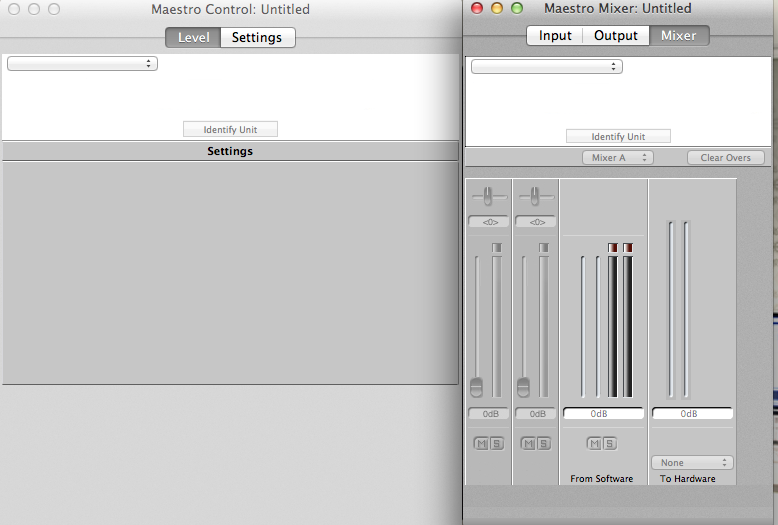The width and height of the screenshot is (778, 525).
Task: Open the Input tab in Maestro Mixer
Action: (x=555, y=36)
